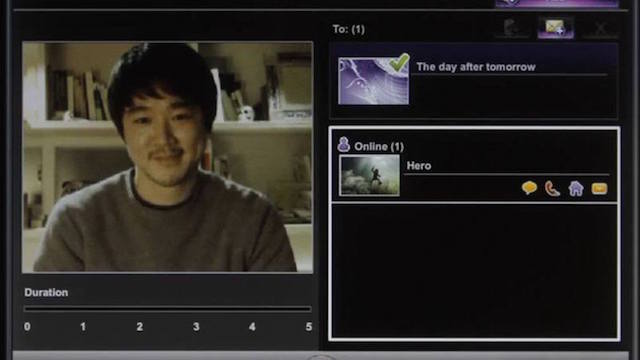
Task: Click the dimmed X icon in toolbar
Action: 600,29
